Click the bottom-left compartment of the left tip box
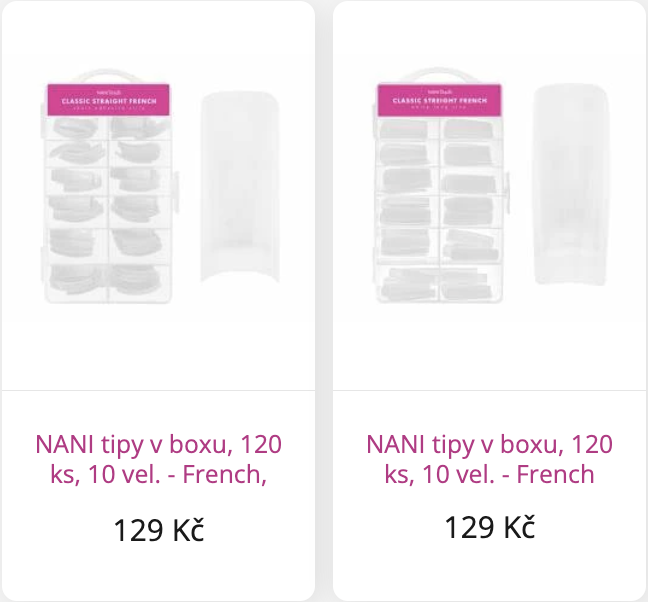 tap(76, 280)
